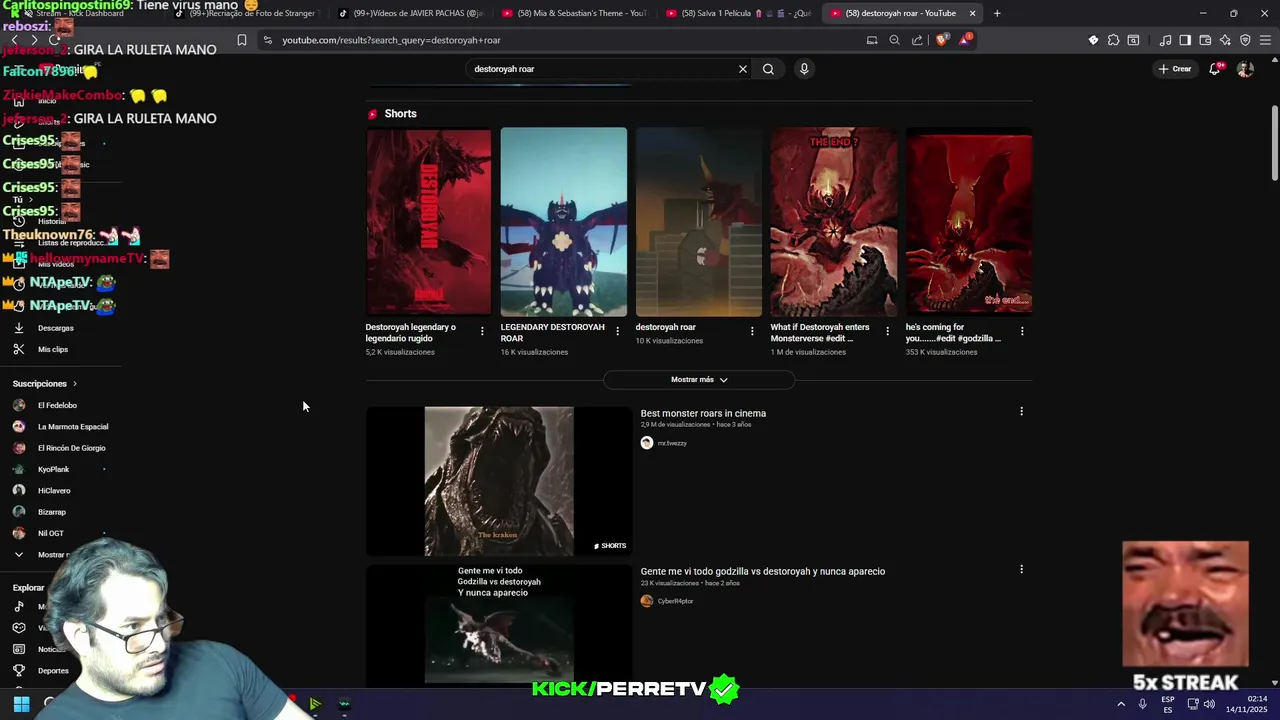The height and width of the screenshot is (720, 1280).
Task: Open YouTube notifications bell
Action: 1214,69
